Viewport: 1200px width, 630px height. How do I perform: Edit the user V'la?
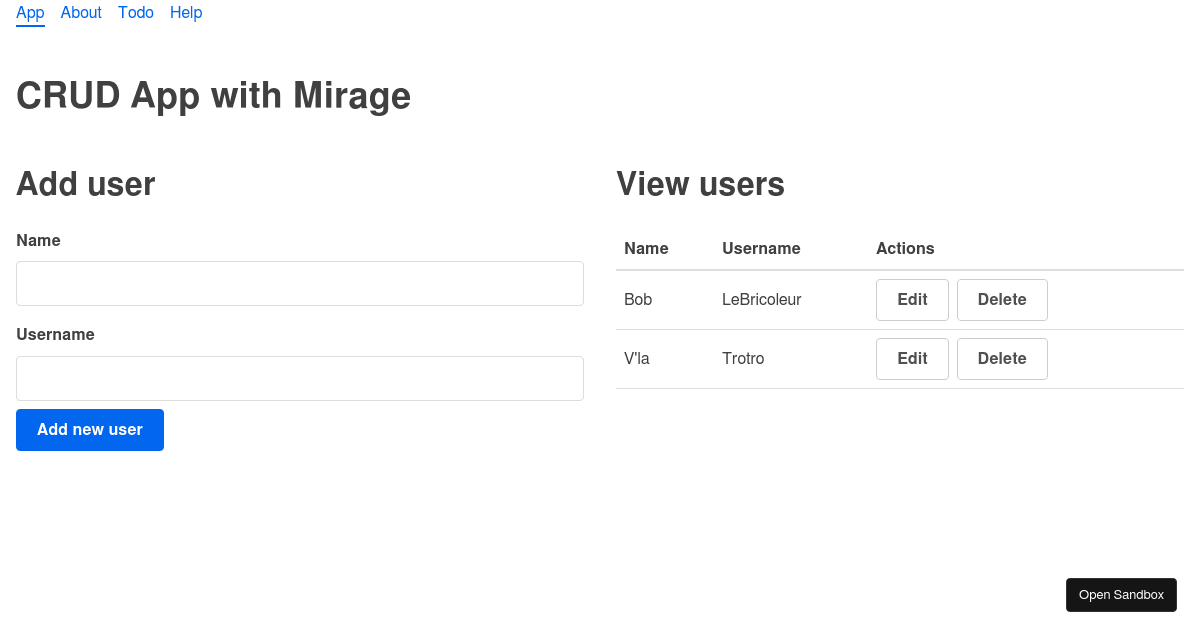click(x=911, y=358)
